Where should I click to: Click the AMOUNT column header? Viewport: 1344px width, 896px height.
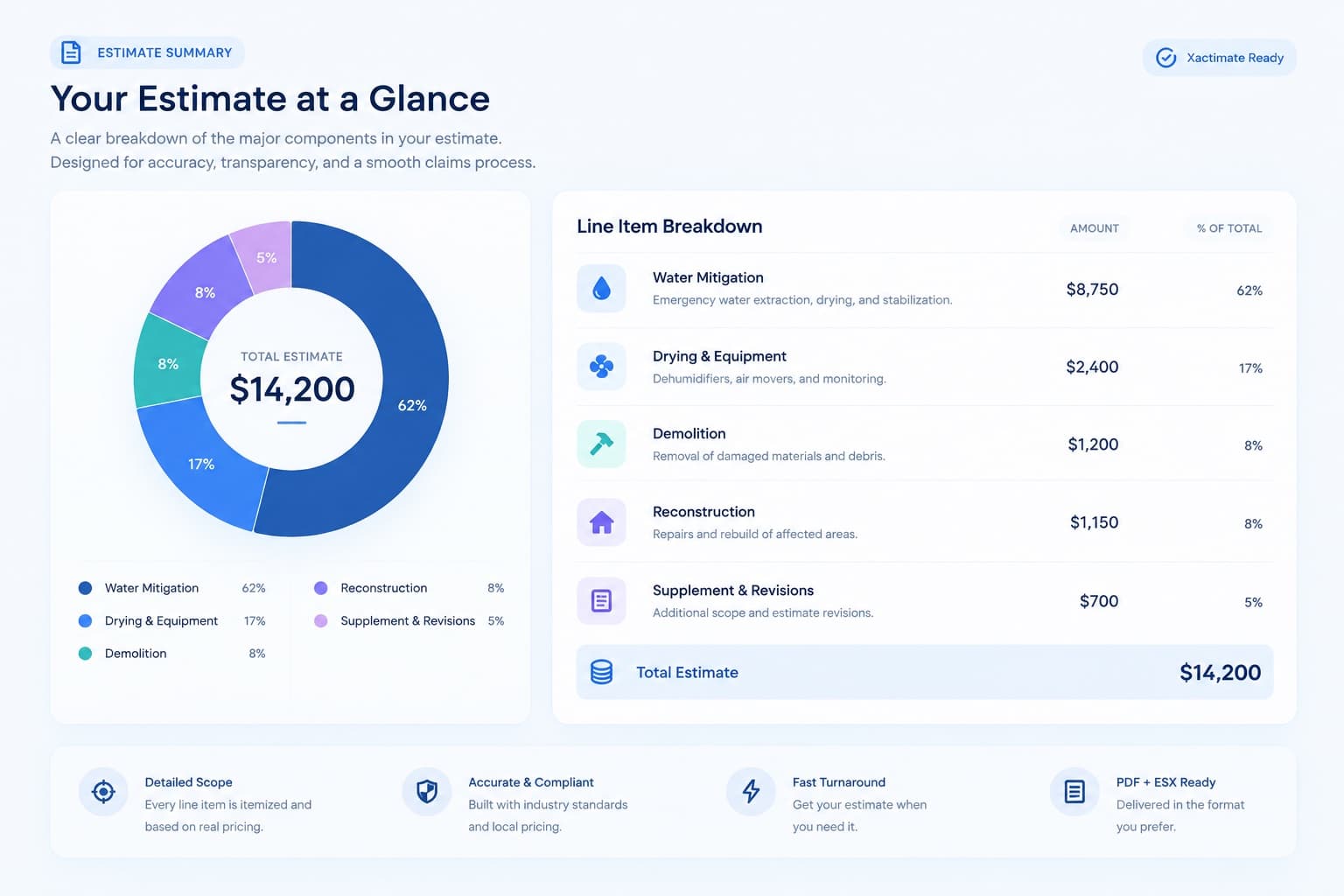1095,228
